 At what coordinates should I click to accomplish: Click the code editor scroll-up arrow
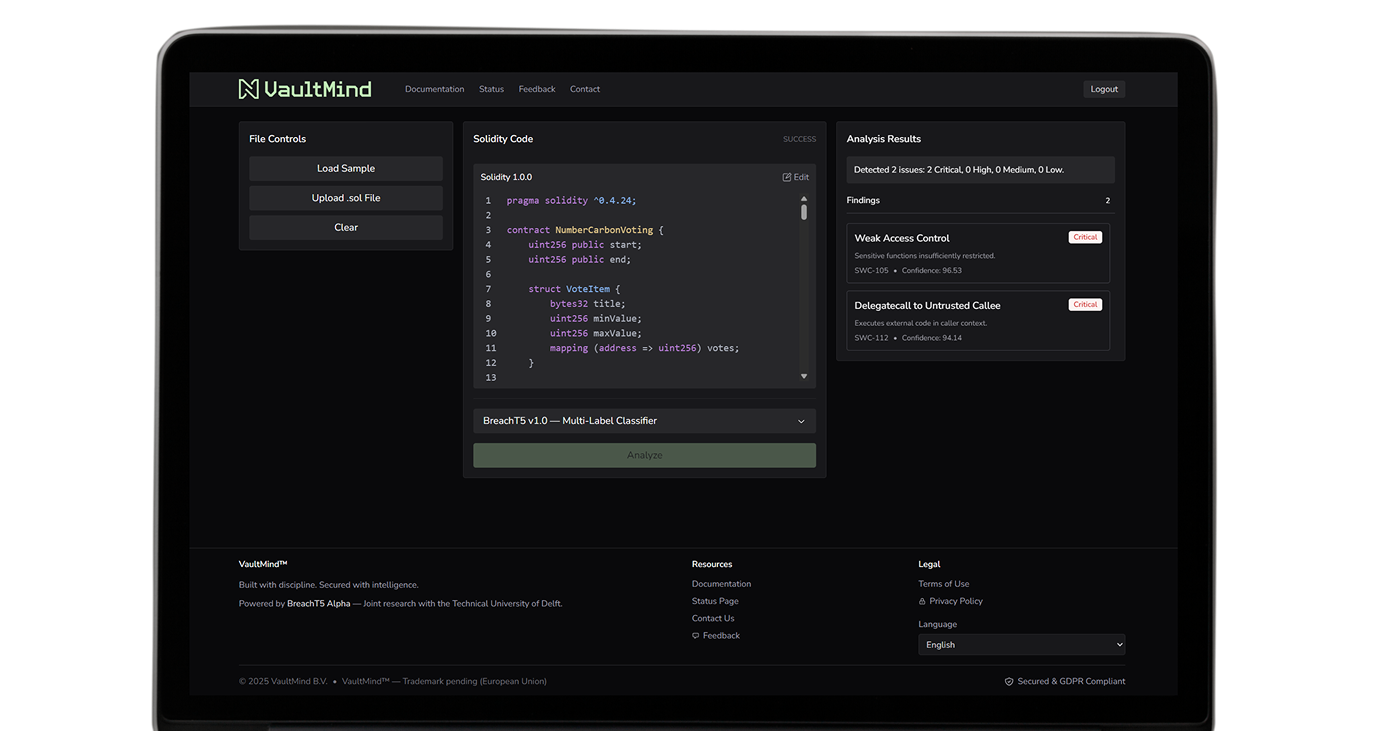[x=804, y=199]
